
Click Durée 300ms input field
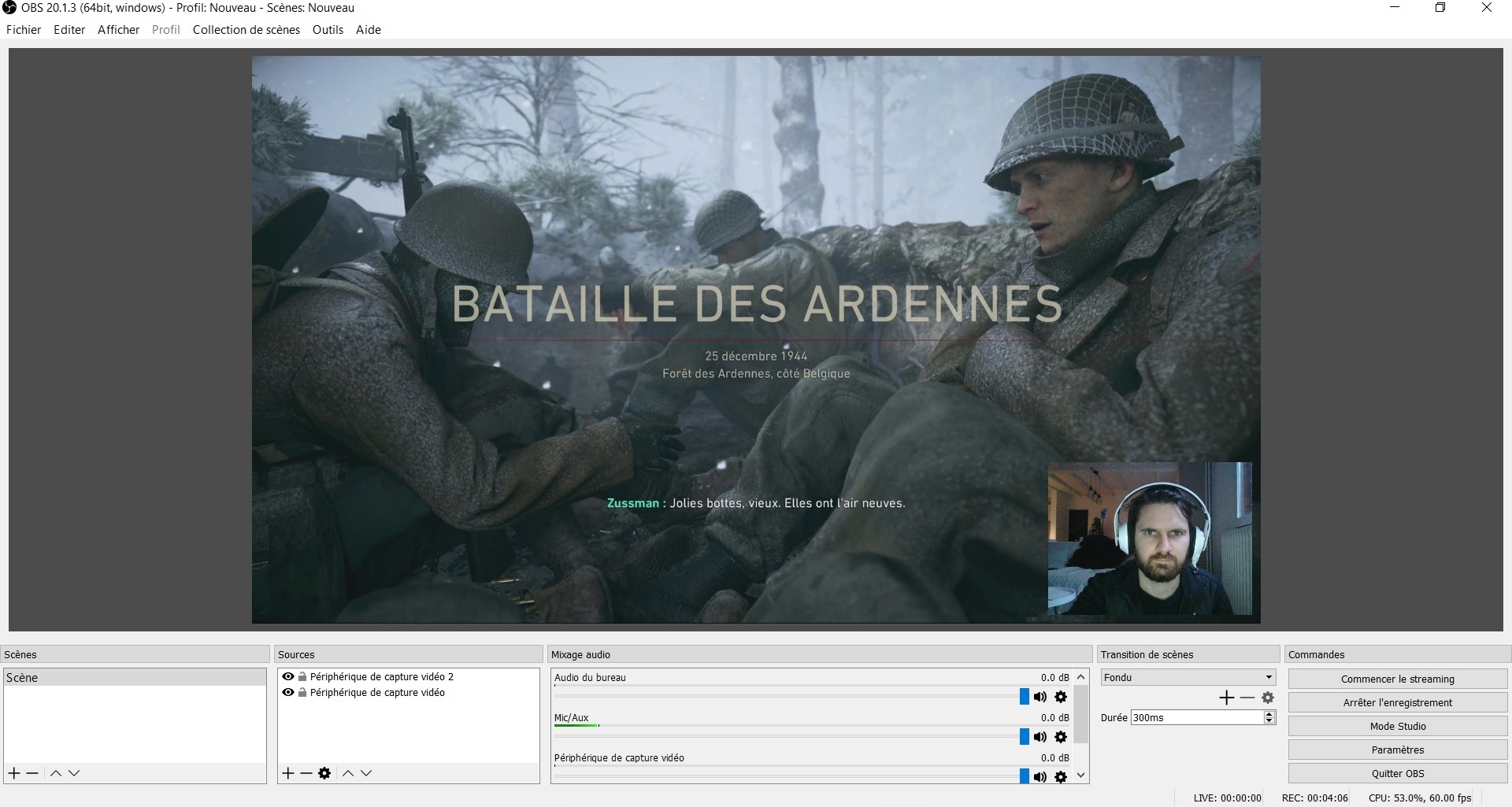pos(1197,717)
